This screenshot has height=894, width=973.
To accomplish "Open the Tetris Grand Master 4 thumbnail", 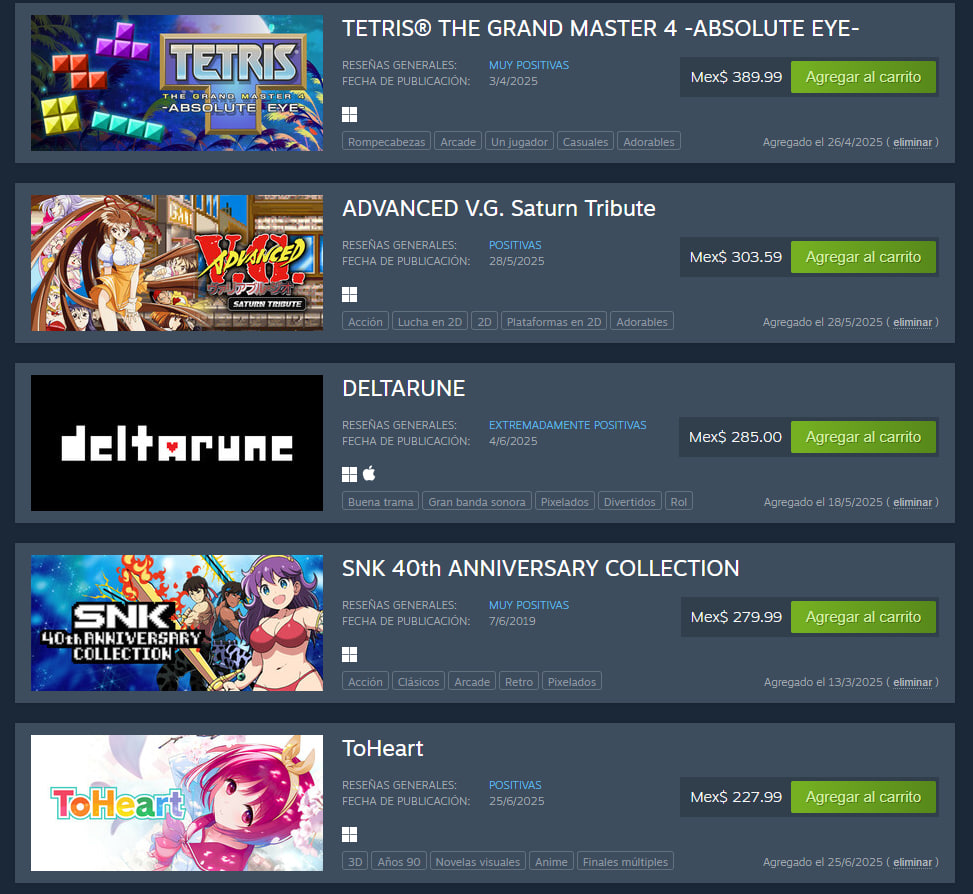I will pos(177,83).
